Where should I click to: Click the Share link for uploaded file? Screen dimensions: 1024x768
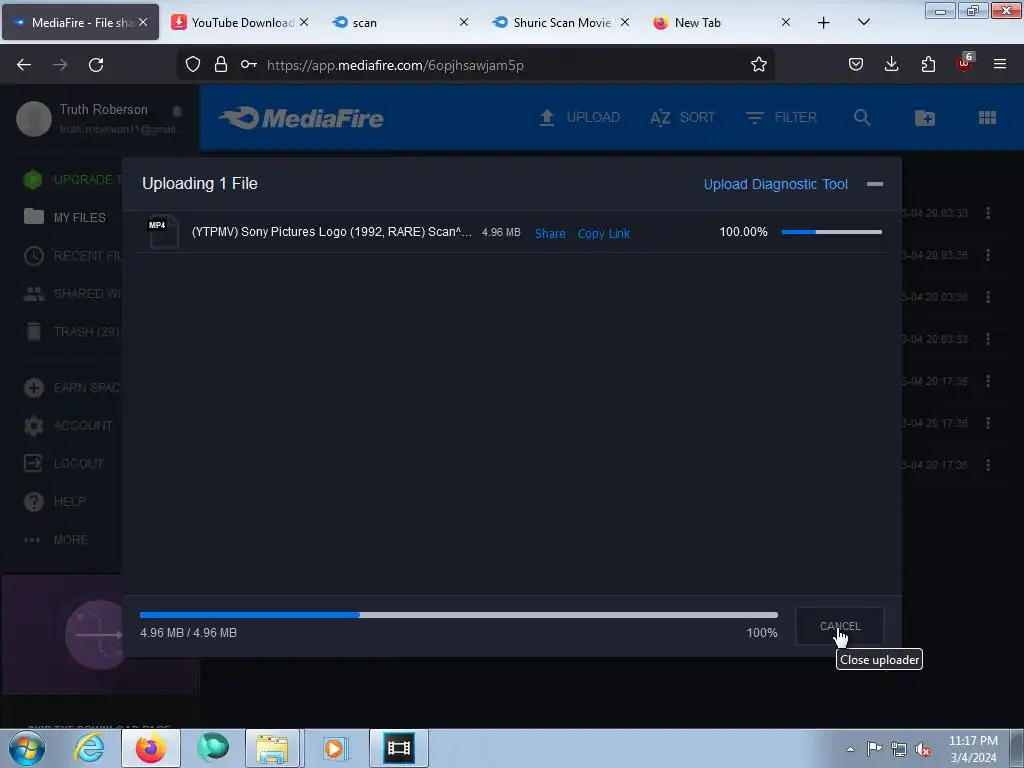point(550,233)
